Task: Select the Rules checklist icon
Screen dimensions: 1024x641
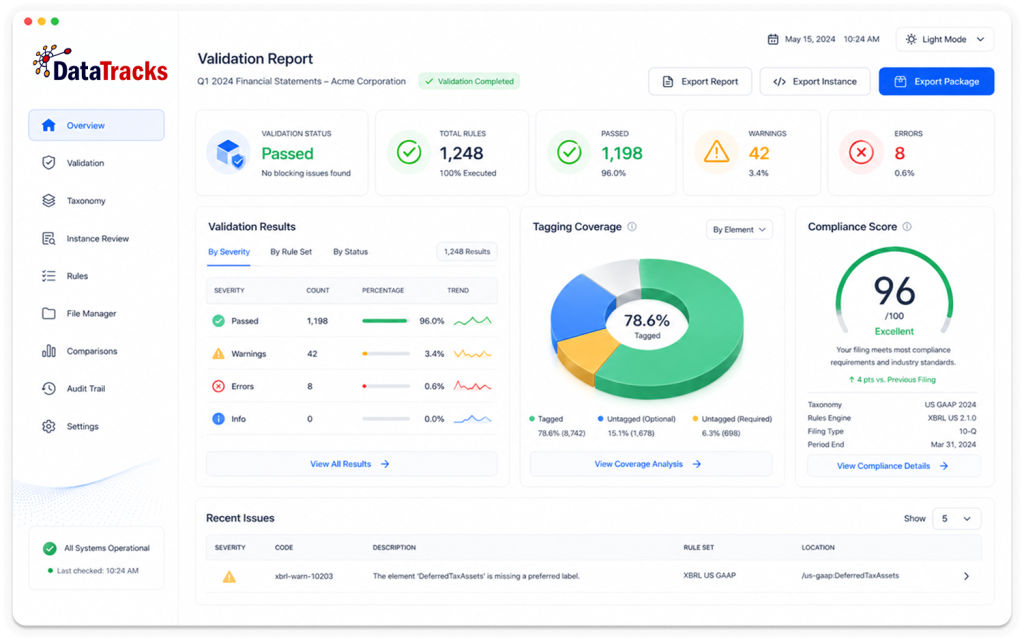Action: point(48,275)
